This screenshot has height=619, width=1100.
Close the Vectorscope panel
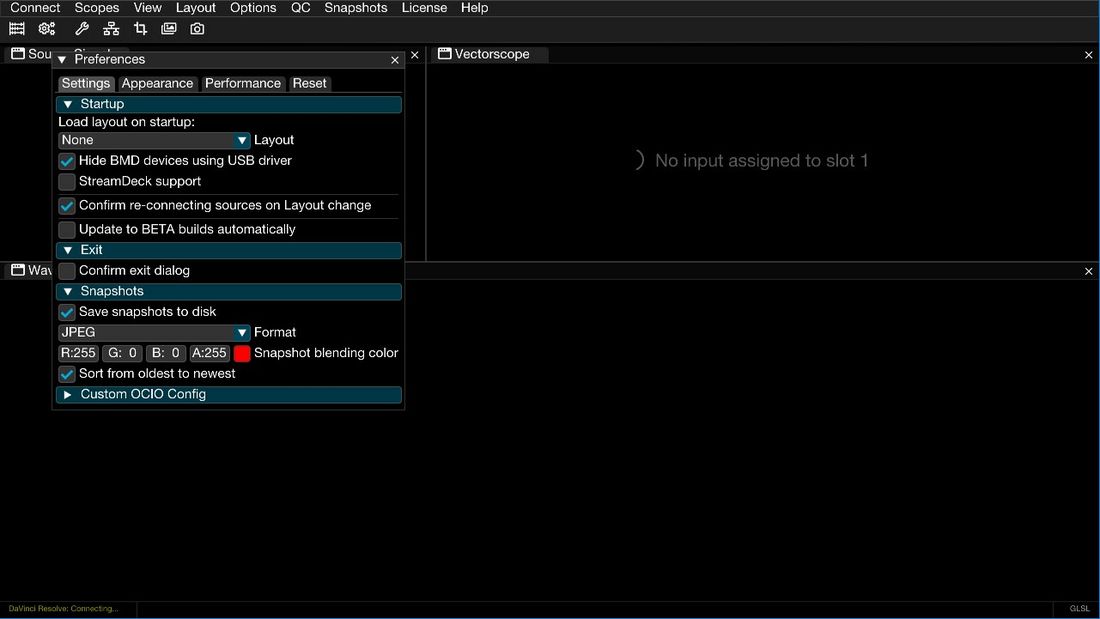tap(1089, 55)
